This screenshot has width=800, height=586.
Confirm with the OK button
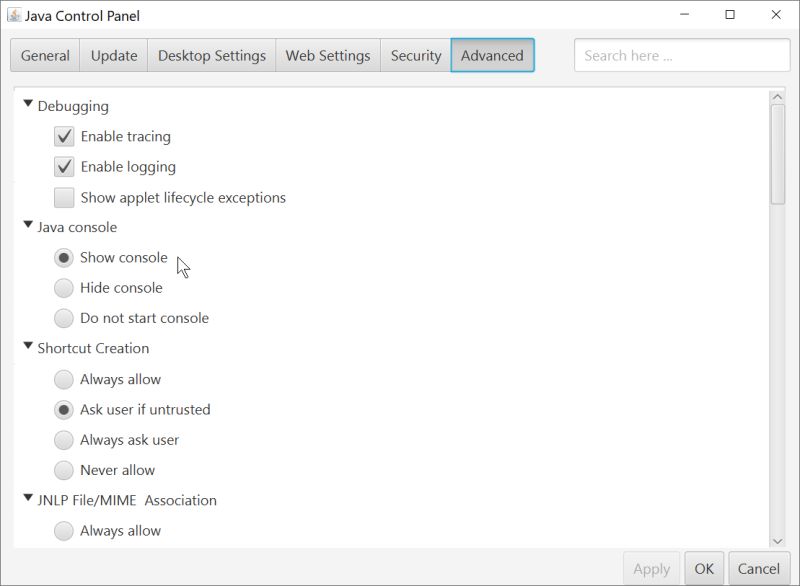point(704,569)
